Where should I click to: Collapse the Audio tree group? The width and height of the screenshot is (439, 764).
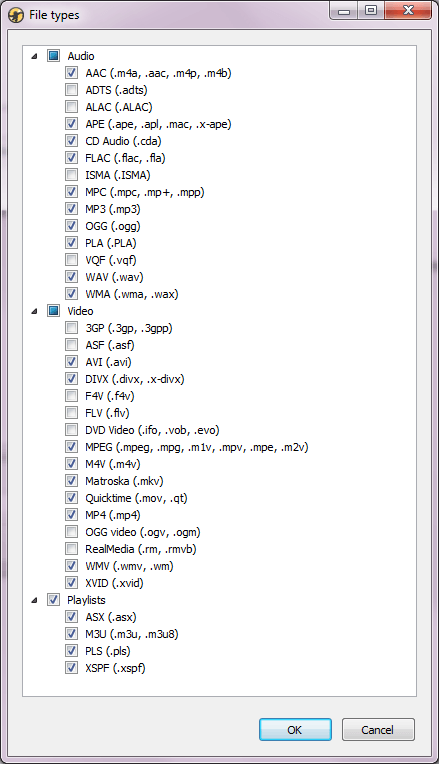click(34, 56)
